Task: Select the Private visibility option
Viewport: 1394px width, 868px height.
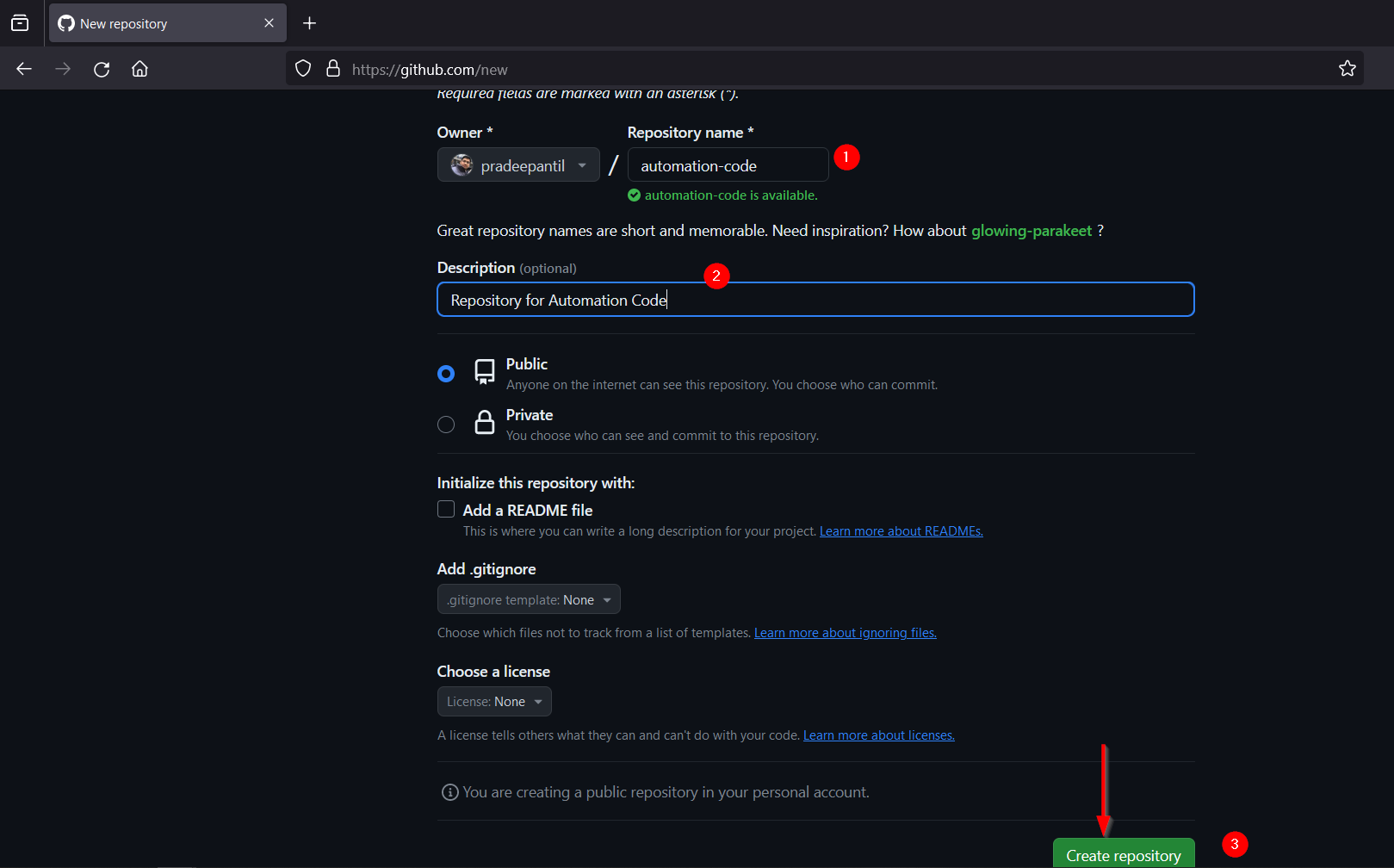Action: (446, 425)
